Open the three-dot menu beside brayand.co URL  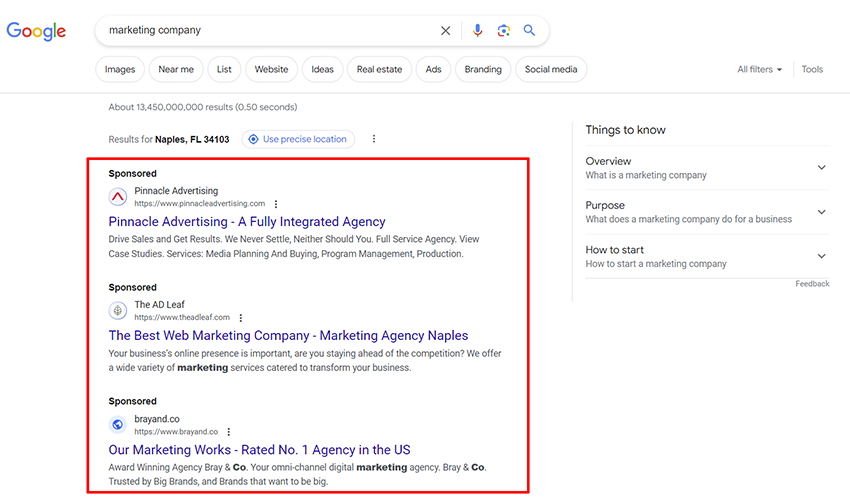pyautogui.click(x=229, y=432)
